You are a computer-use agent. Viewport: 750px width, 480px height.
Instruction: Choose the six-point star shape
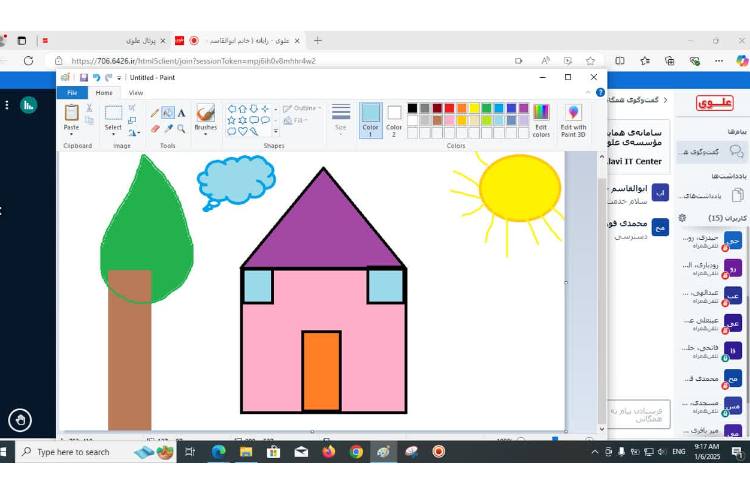pyautogui.click(x=243, y=120)
